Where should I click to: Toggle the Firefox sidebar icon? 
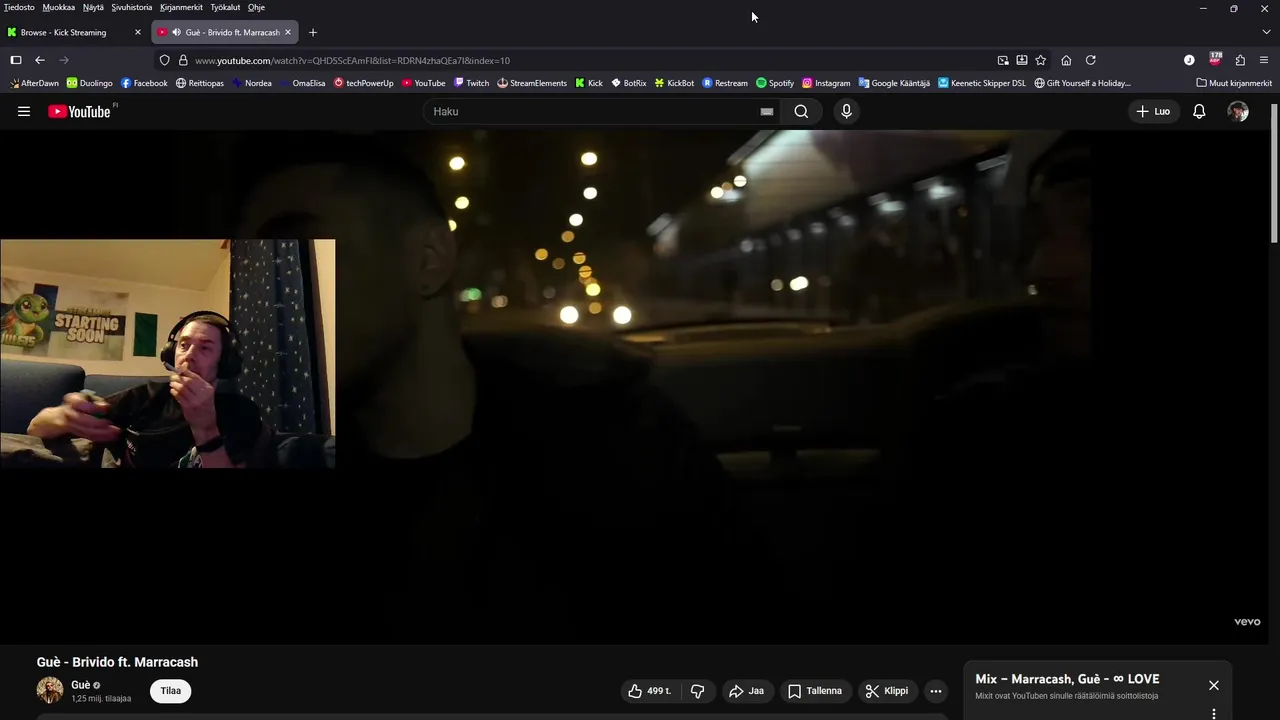click(16, 60)
